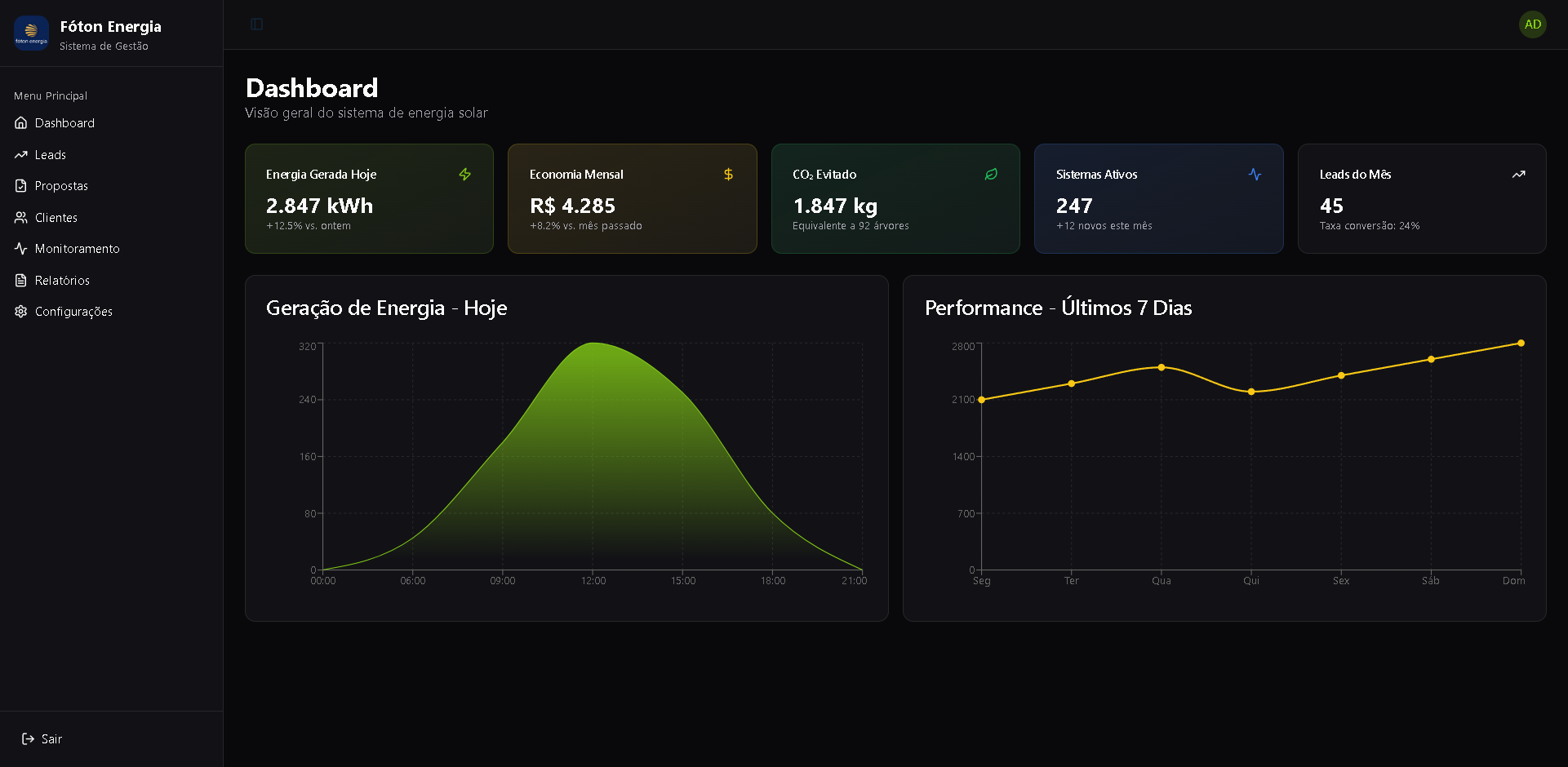The width and height of the screenshot is (1568, 767).
Task: Click the Dom data point on Performance chart
Action: [1521, 344]
